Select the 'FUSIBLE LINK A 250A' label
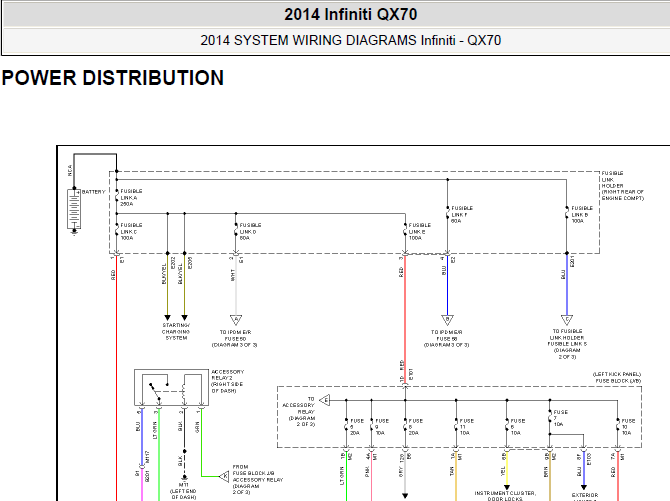The image size is (670, 501). click(x=131, y=197)
